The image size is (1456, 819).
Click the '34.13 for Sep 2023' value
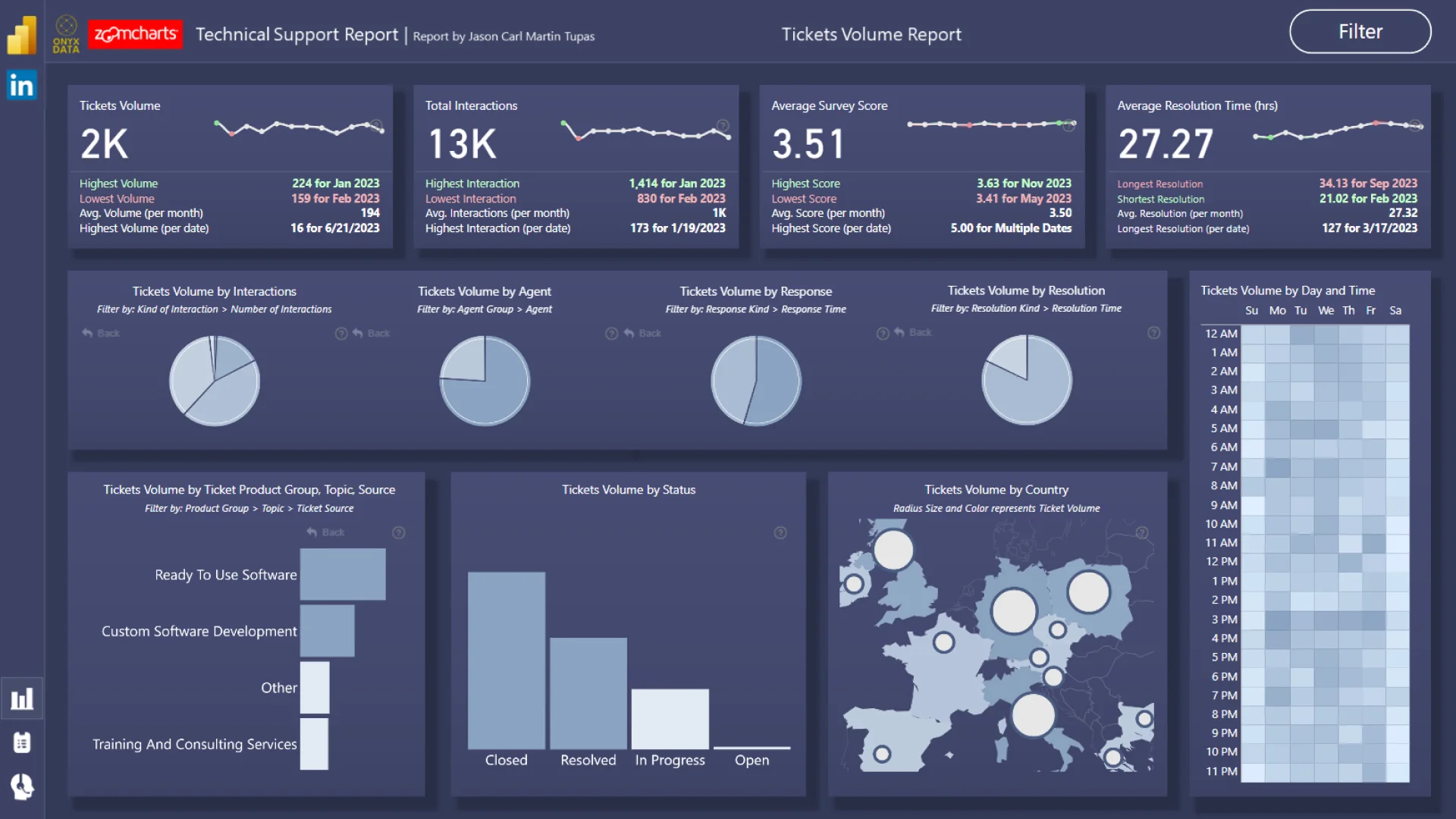click(x=1368, y=184)
